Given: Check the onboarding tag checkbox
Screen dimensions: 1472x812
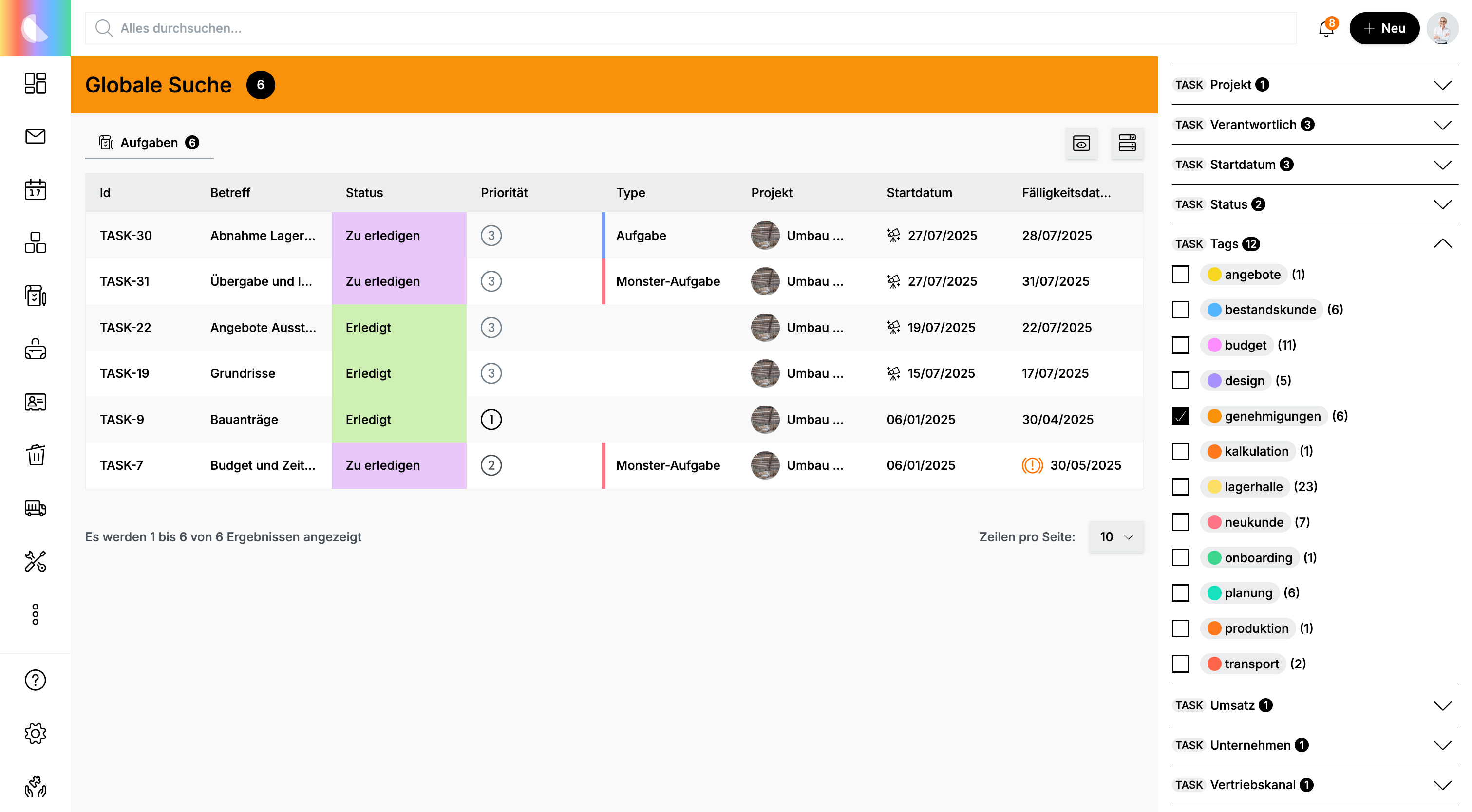Looking at the screenshot, I should click(1181, 558).
